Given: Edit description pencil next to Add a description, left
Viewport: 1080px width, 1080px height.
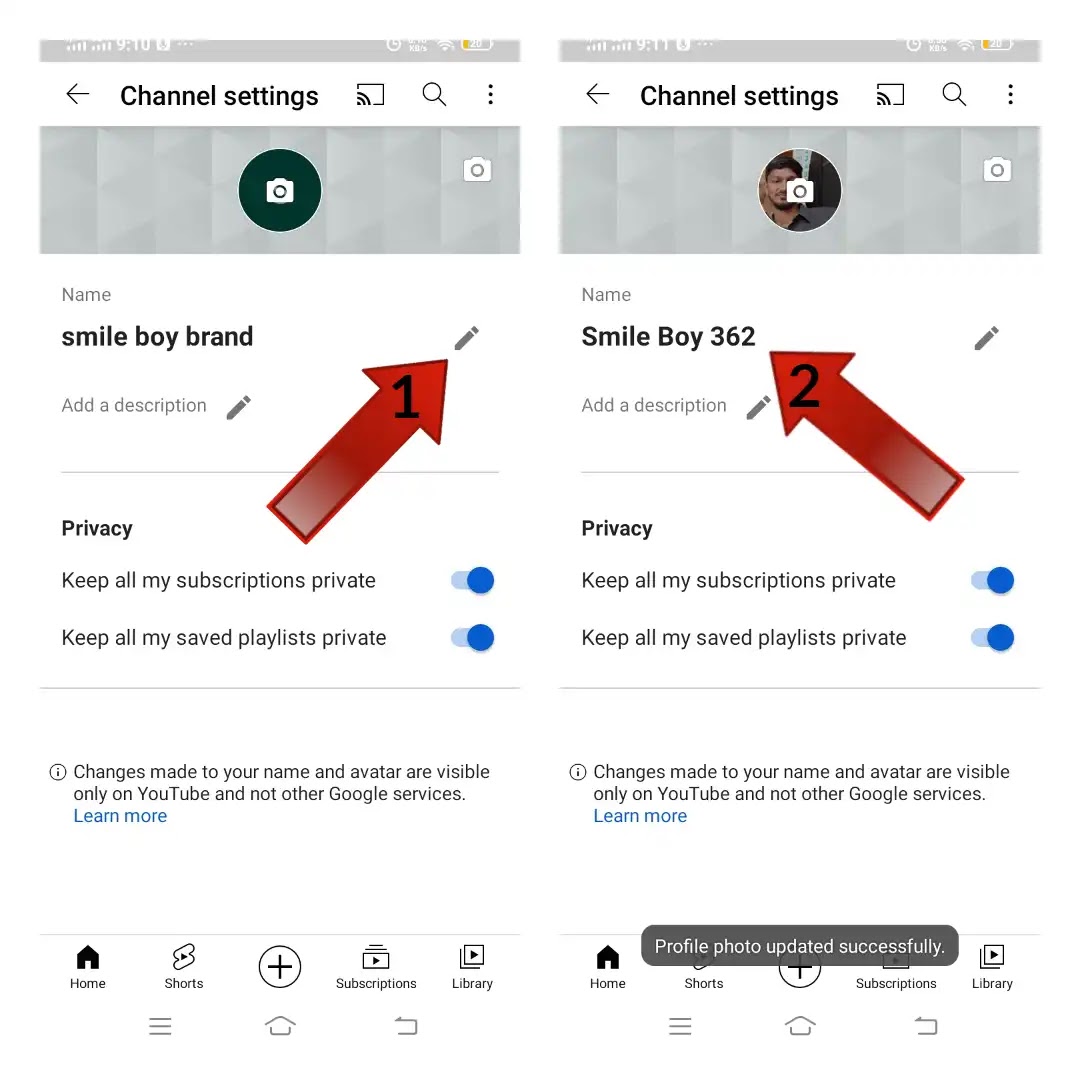Looking at the screenshot, I should pos(239,407).
